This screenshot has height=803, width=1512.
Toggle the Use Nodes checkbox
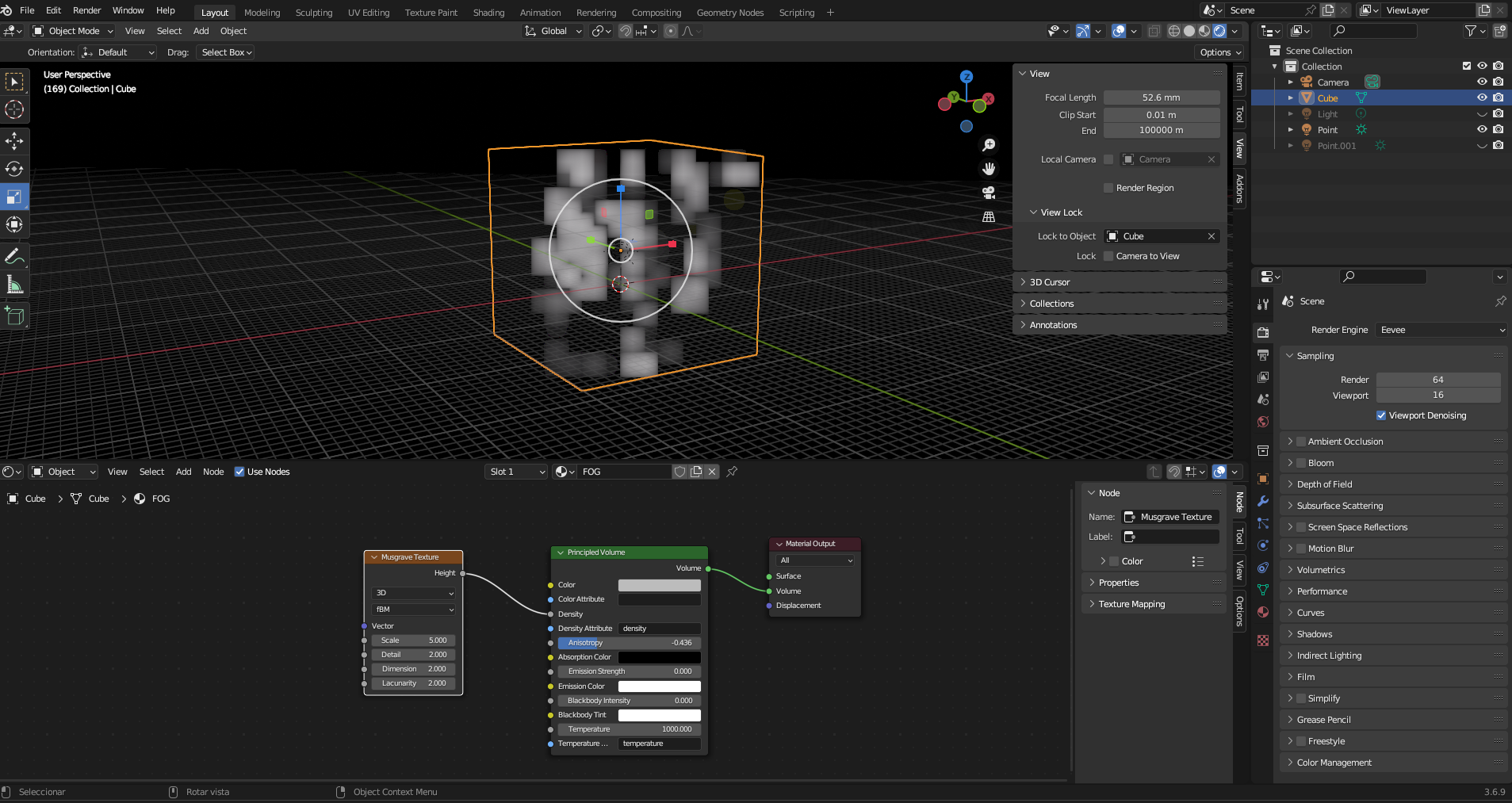[x=239, y=472]
